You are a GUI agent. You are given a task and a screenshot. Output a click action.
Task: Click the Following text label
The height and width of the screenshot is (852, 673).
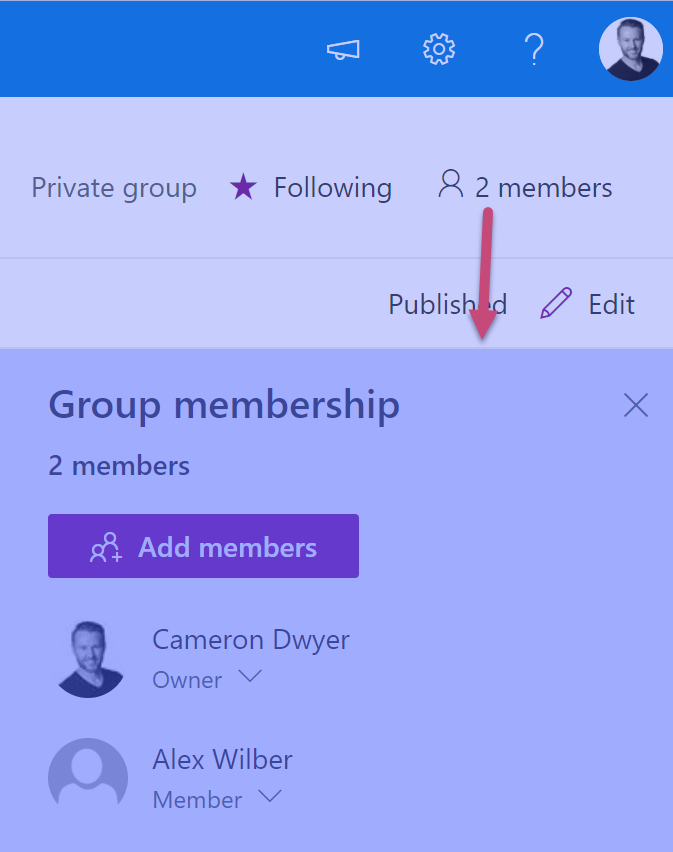(332, 187)
